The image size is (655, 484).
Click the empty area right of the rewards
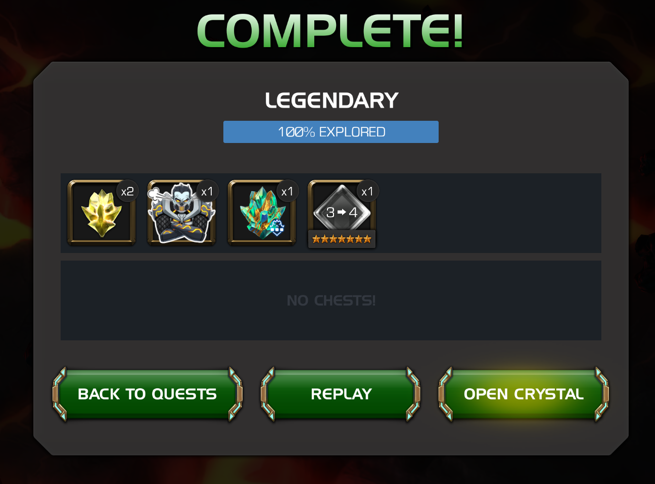click(x=489, y=213)
